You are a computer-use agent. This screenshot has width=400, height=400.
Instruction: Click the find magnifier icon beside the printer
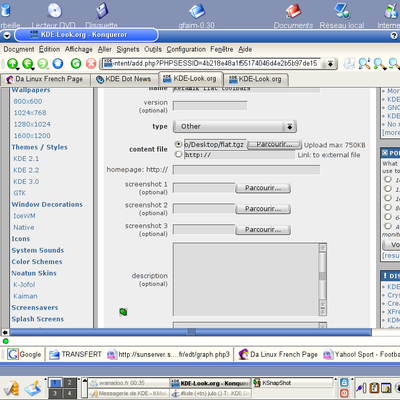[x=364, y=63]
